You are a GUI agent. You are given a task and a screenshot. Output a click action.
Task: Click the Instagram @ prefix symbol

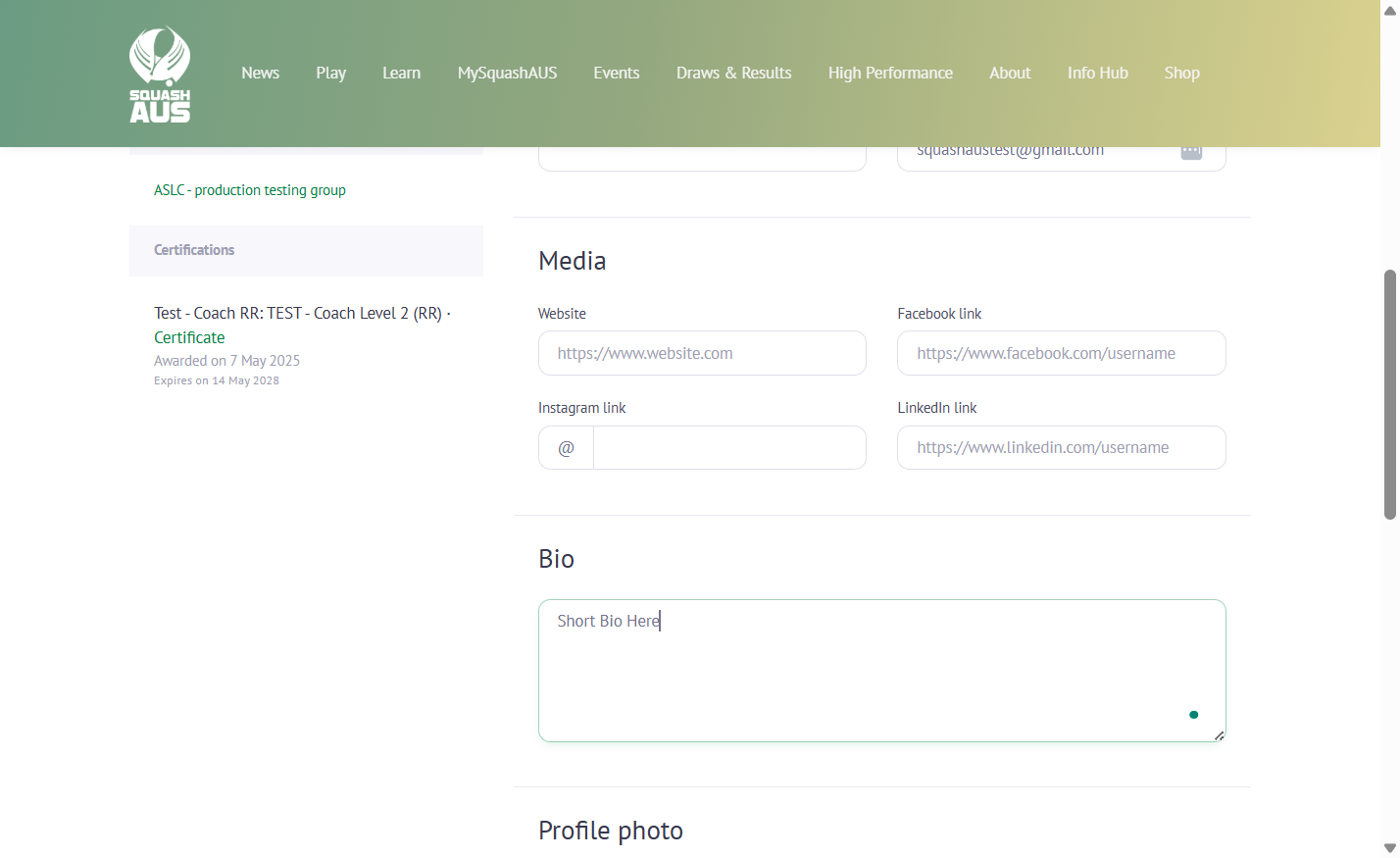click(x=566, y=448)
